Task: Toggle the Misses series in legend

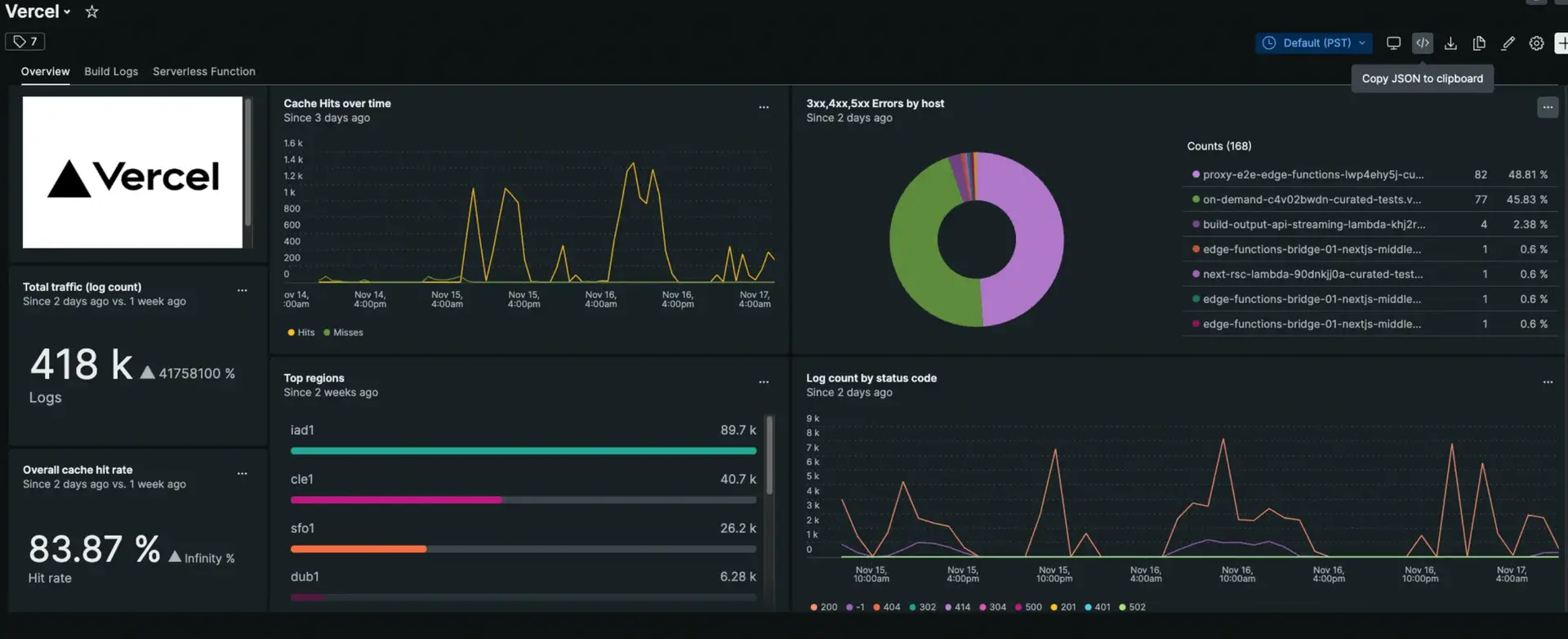Action: tap(344, 333)
